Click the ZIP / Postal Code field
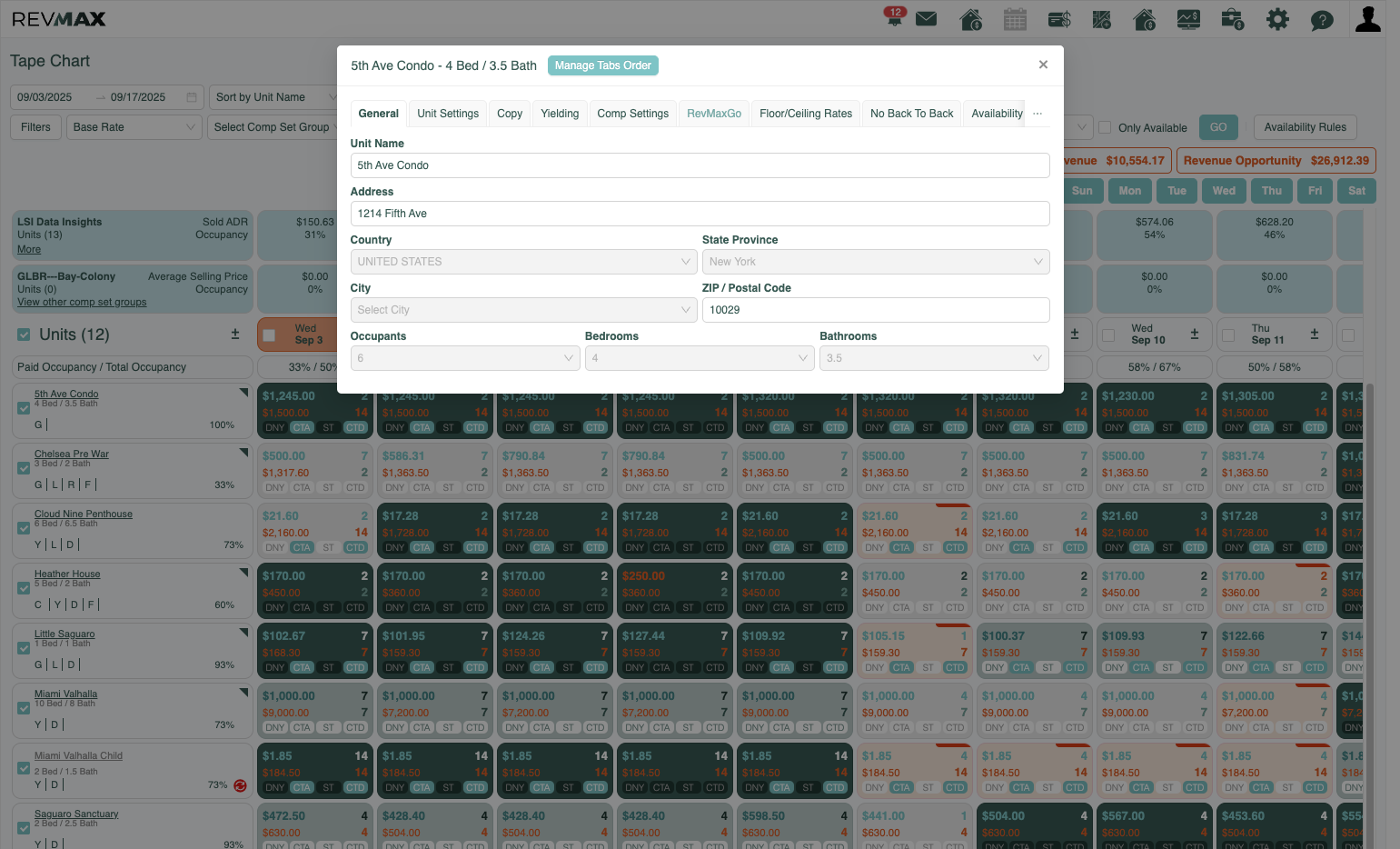 click(x=876, y=310)
